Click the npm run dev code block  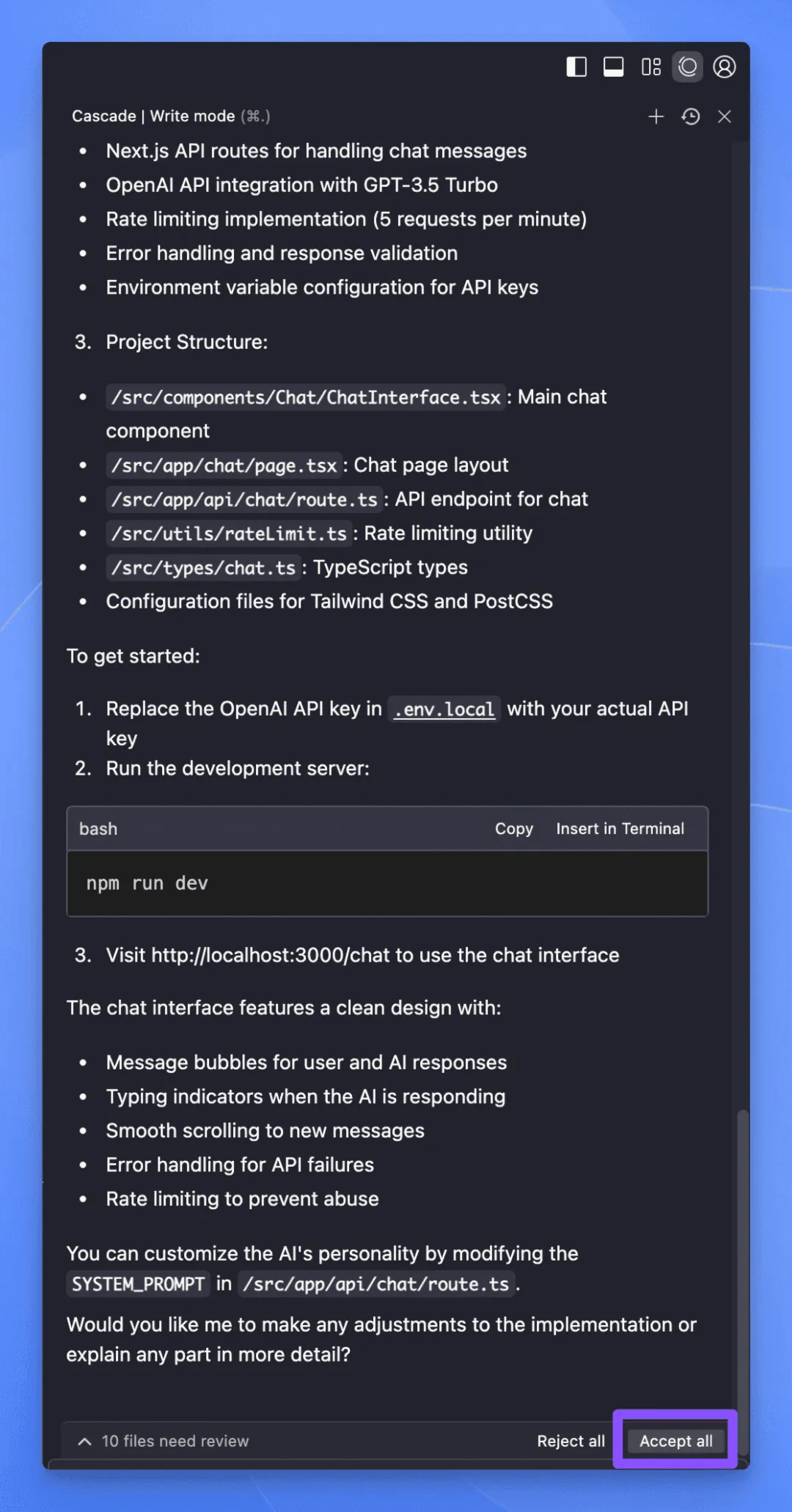[387, 884]
